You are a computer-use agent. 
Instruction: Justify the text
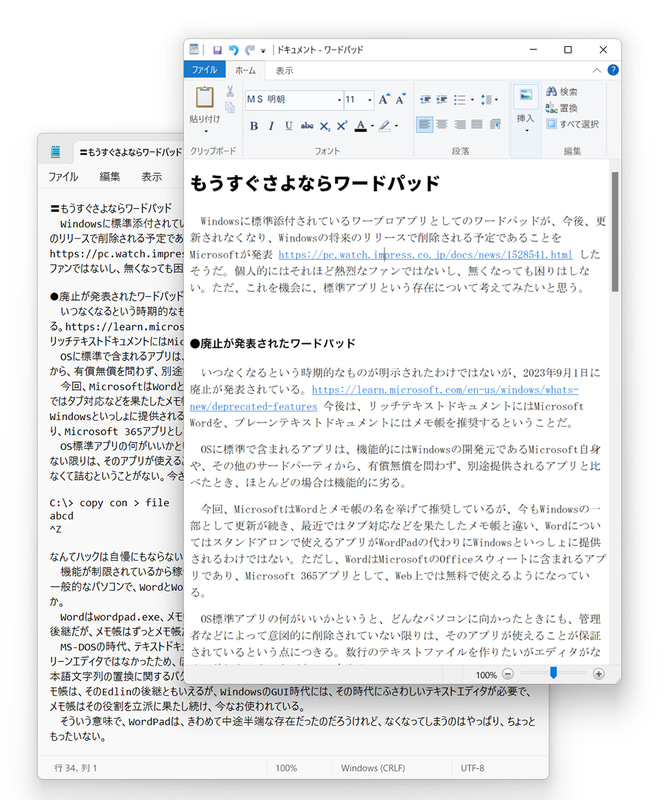click(x=477, y=124)
